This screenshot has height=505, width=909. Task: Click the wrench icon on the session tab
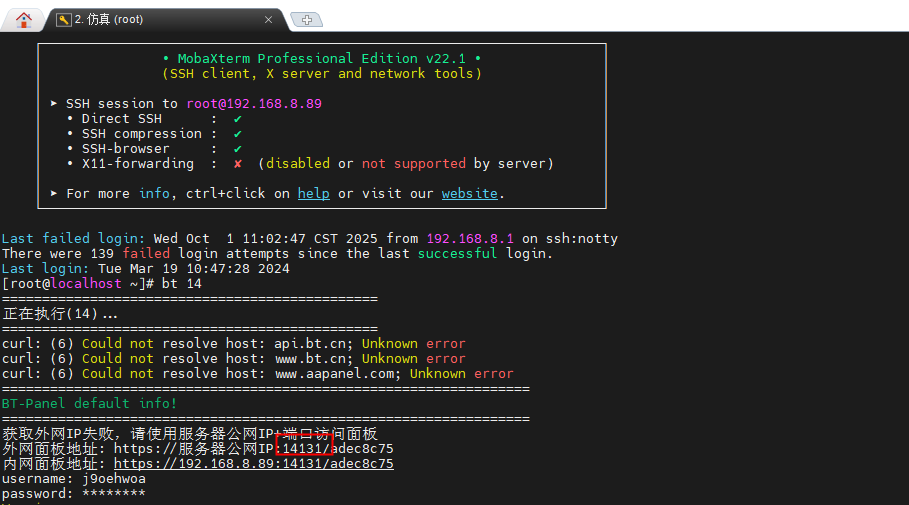pyautogui.click(x=63, y=20)
